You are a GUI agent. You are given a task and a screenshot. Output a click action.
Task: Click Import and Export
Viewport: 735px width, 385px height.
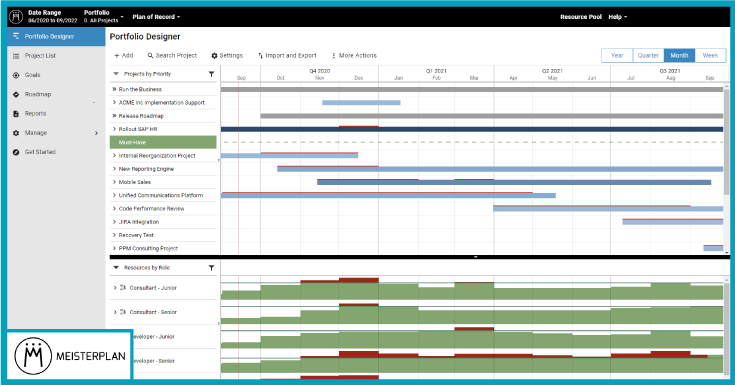pos(287,55)
